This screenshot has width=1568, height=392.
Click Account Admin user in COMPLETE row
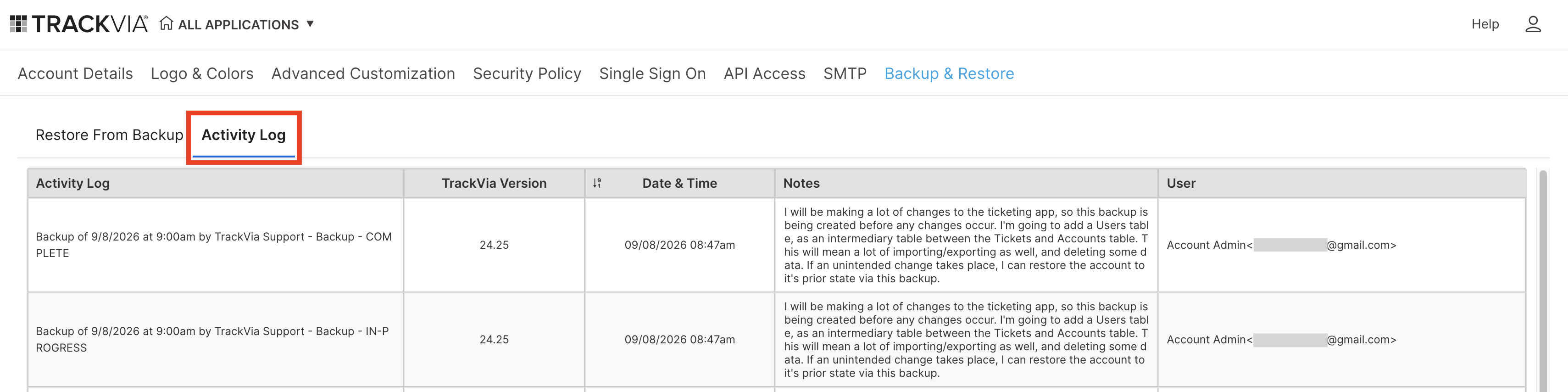click(1281, 245)
